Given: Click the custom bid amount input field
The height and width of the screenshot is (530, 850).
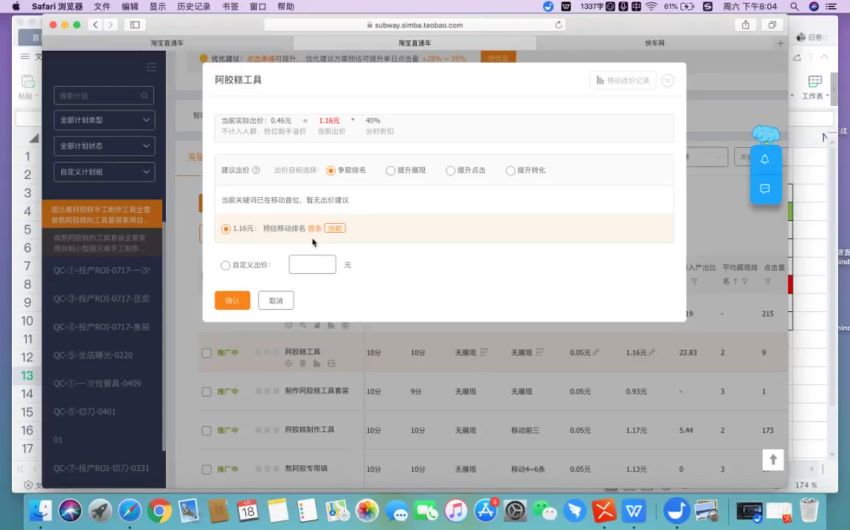Looking at the screenshot, I should [x=312, y=264].
